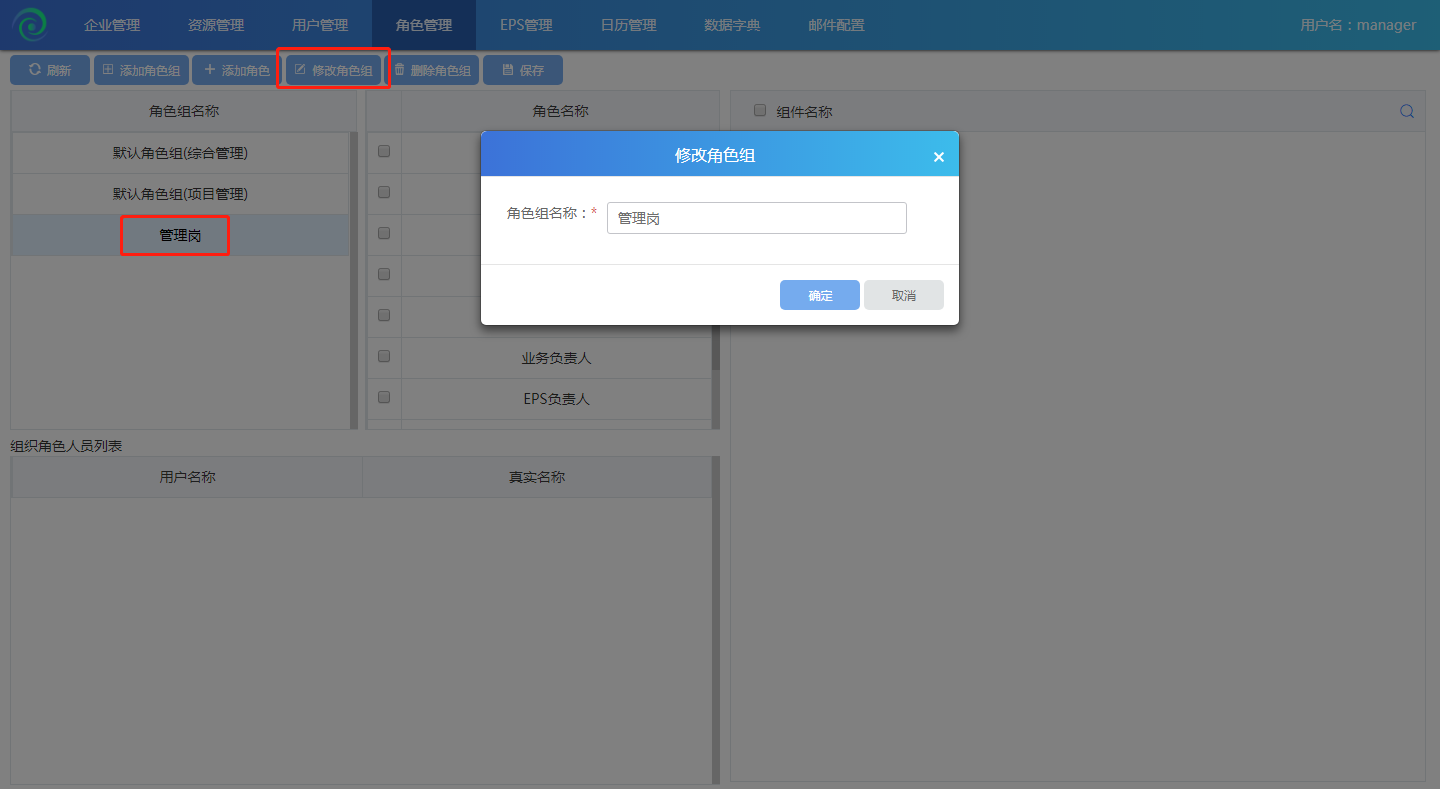The width and height of the screenshot is (1440, 789).
Task: Click the refresh (刷新) toolbar button
Action: click(x=50, y=70)
